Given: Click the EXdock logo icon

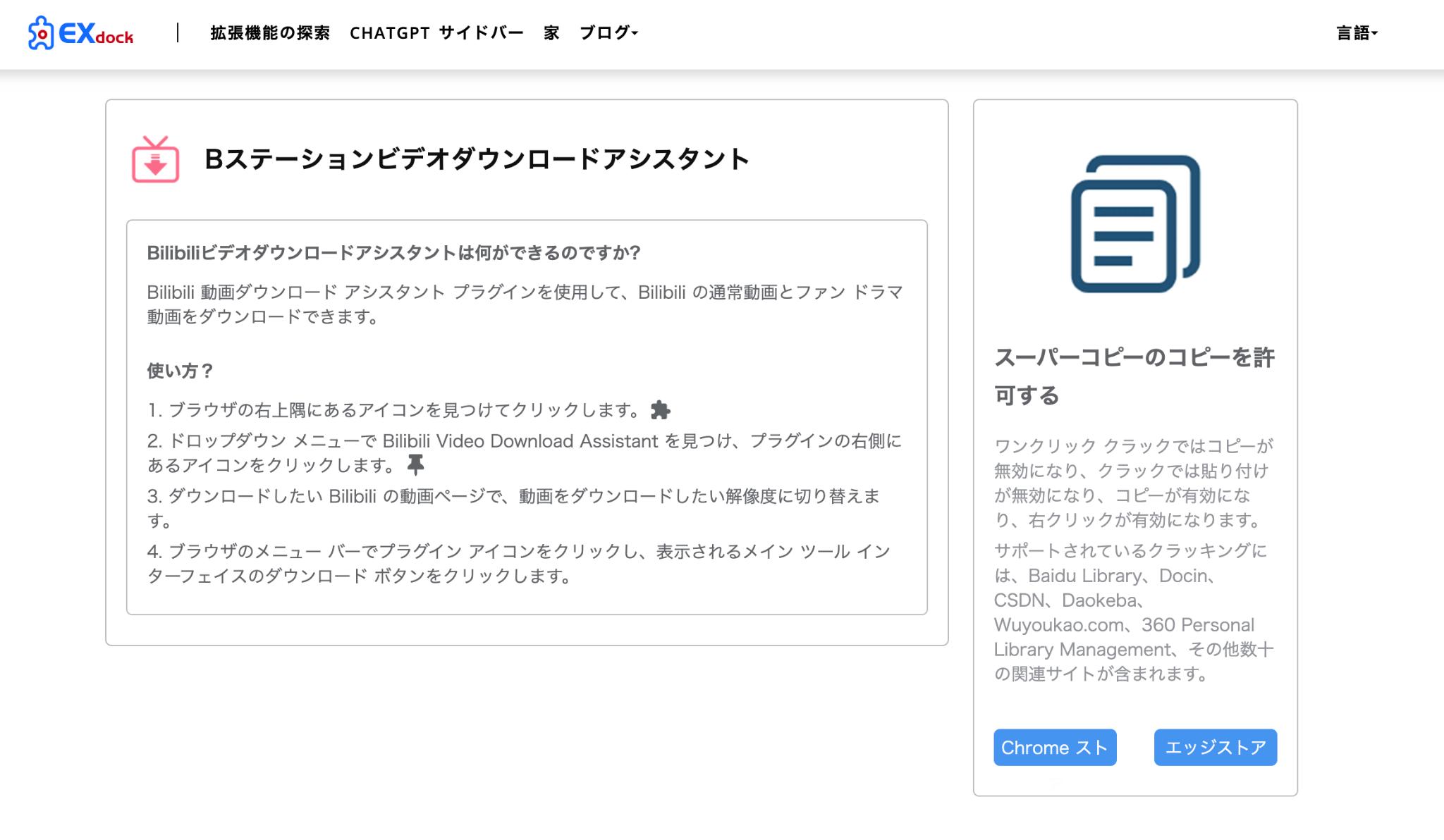Looking at the screenshot, I should click(x=41, y=33).
